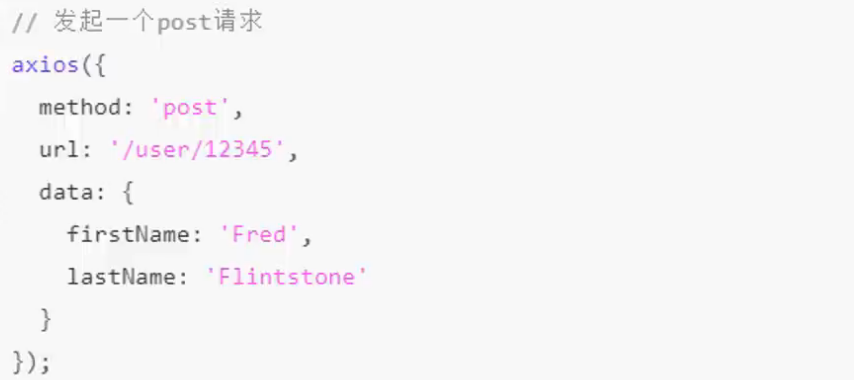Screen dimensions: 854x380
Task: Click the double slash starting the comment
Action: click(26, 24)
